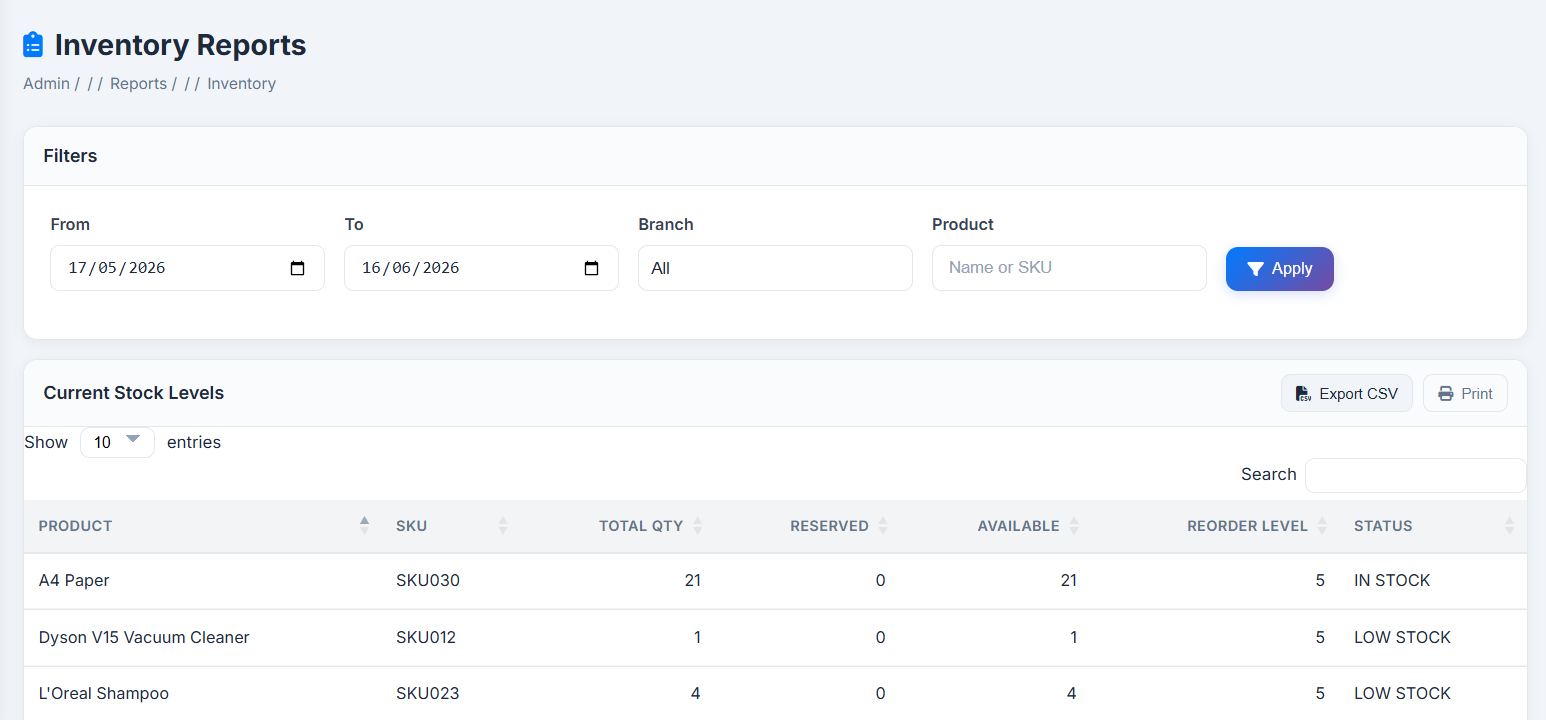Click the Inventory breadcrumb text
The width and height of the screenshot is (1546, 720).
[241, 84]
